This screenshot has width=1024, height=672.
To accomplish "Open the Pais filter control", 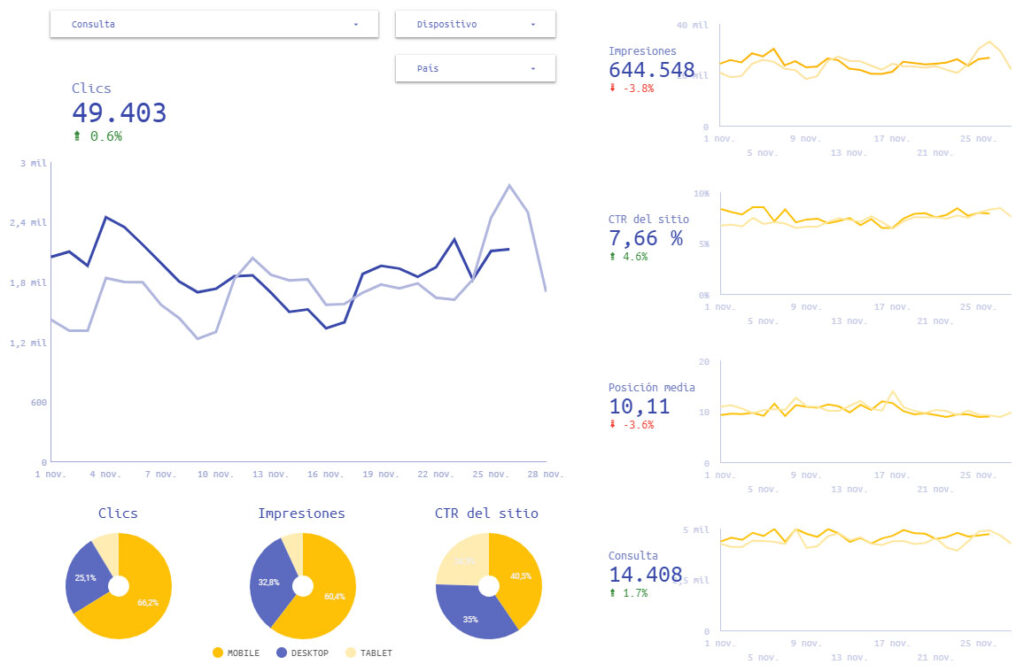I will pyautogui.click(x=475, y=68).
